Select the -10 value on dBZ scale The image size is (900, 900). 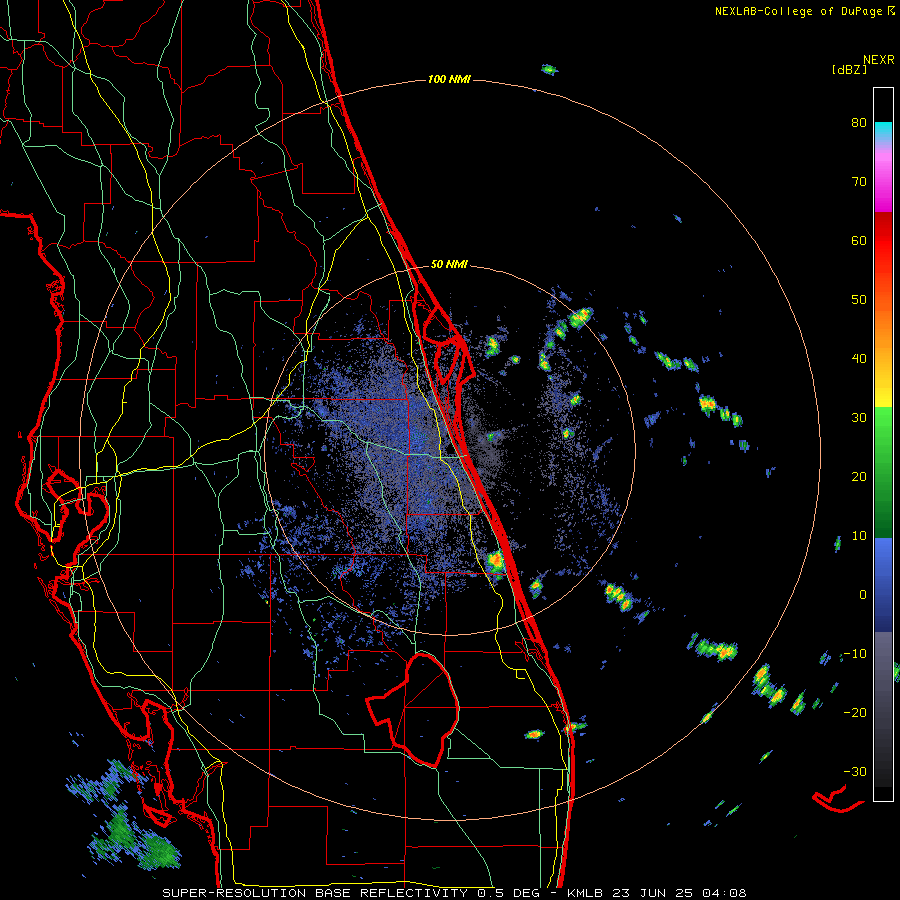coord(855,654)
